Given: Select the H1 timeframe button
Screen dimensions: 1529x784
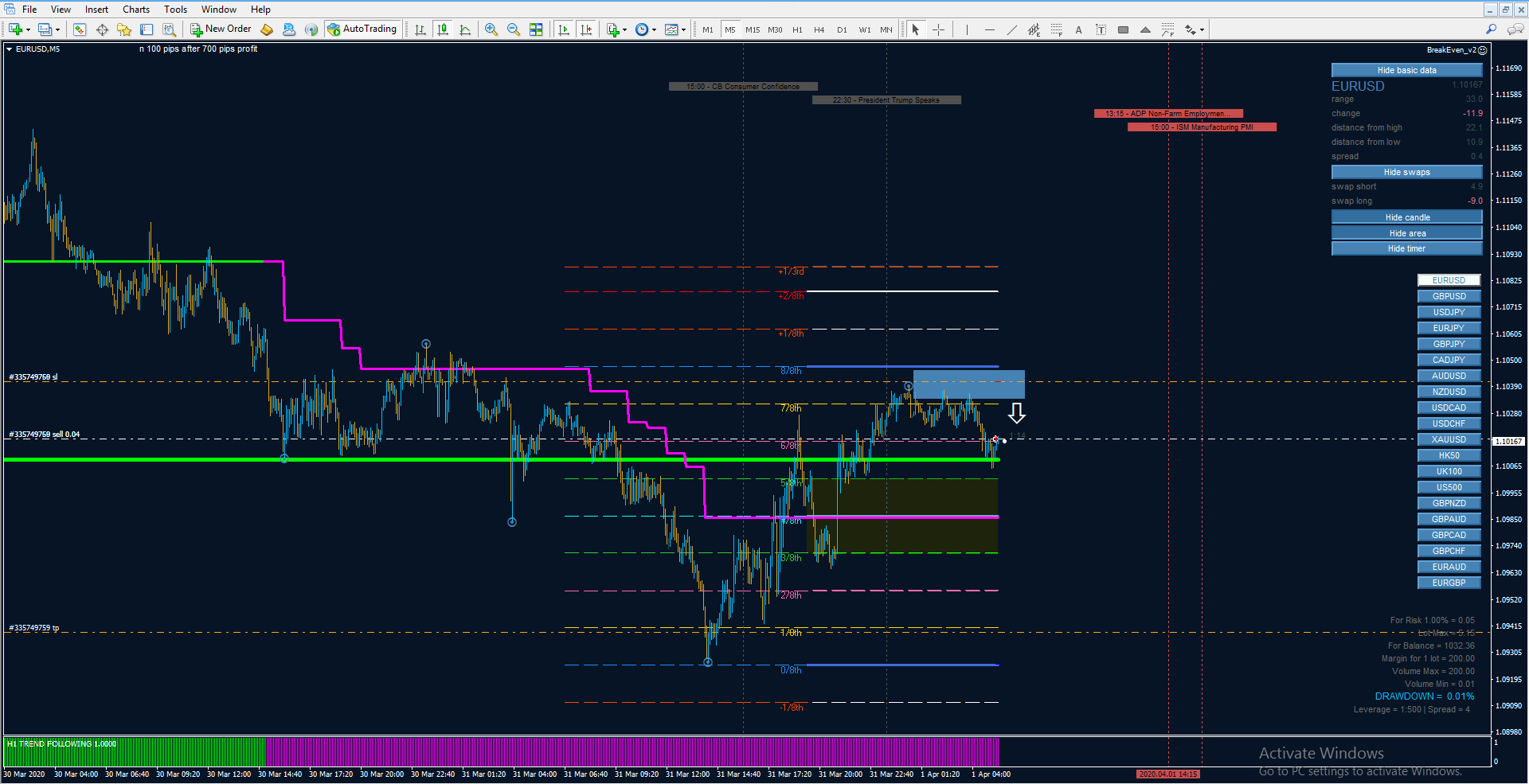Looking at the screenshot, I should (x=797, y=29).
